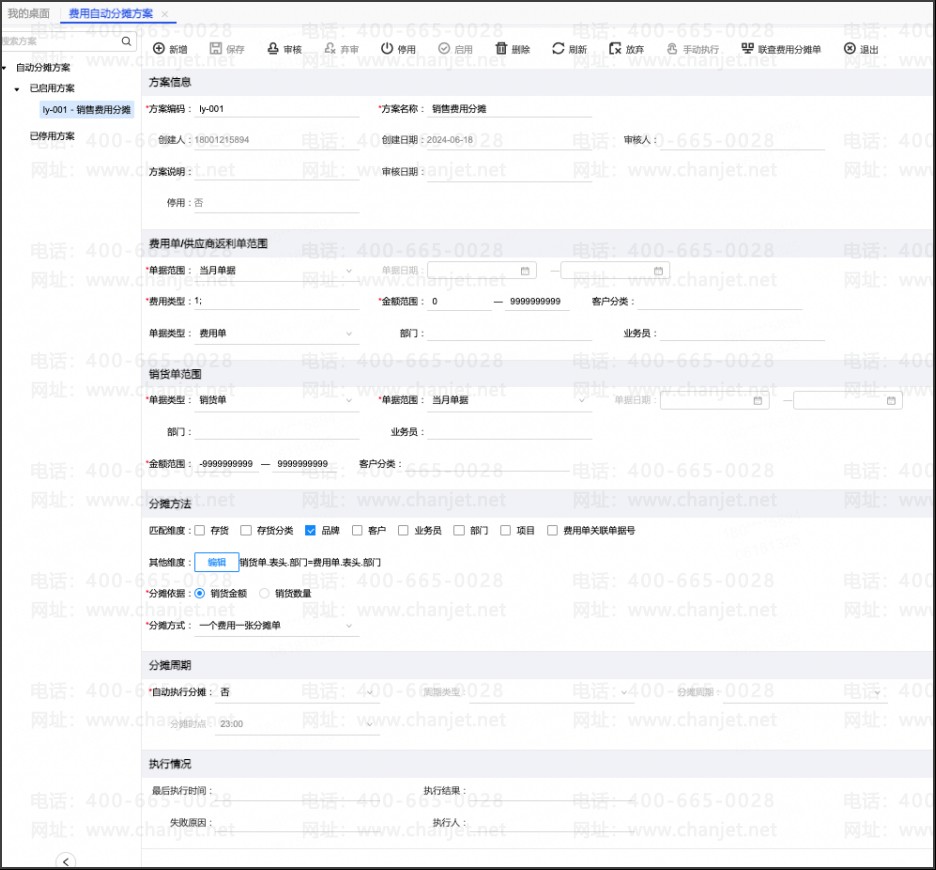Check the 业务员 matching dimension
The height and width of the screenshot is (870, 936).
[404, 530]
